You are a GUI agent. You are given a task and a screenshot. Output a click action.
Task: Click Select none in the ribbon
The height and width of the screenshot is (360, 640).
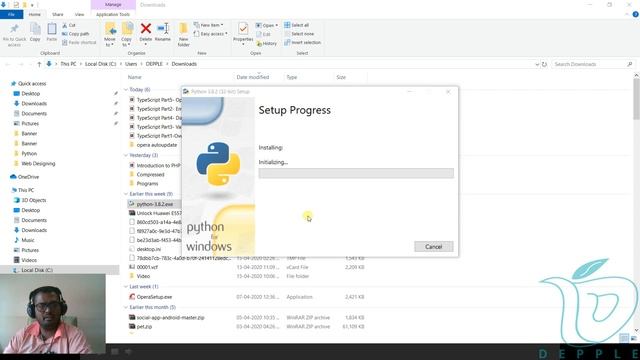coord(299,34)
